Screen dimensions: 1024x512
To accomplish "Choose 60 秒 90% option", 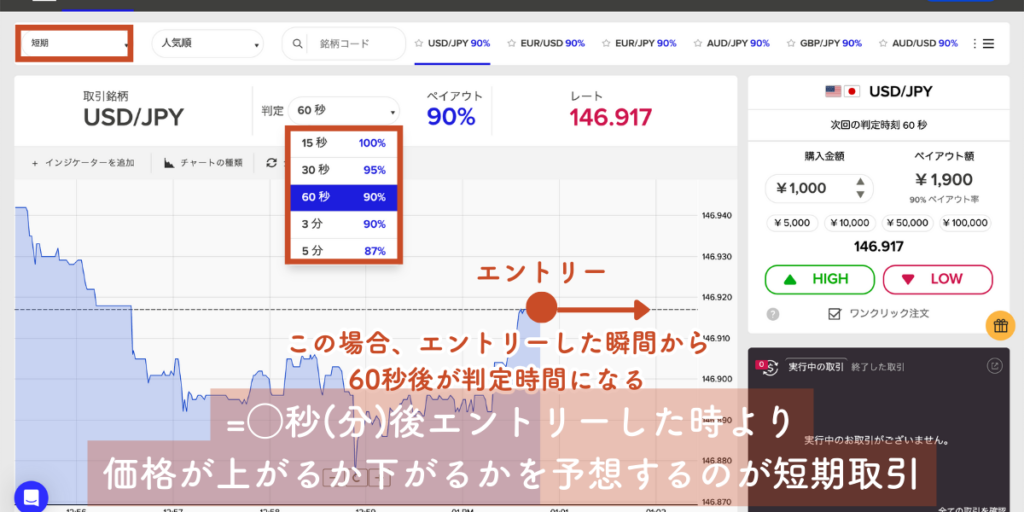I will [x=344, y=197].
